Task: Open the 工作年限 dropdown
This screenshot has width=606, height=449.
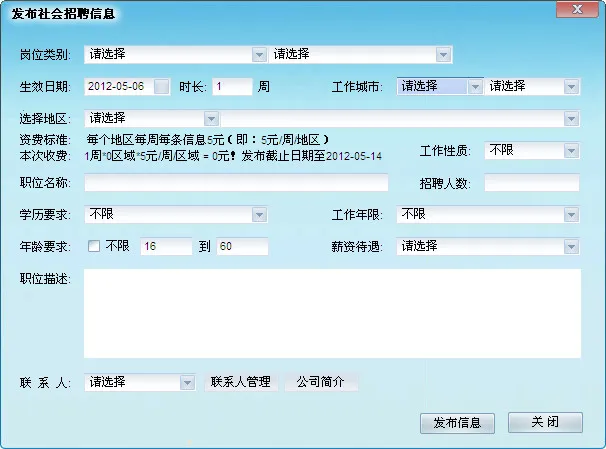Action: 571,214
